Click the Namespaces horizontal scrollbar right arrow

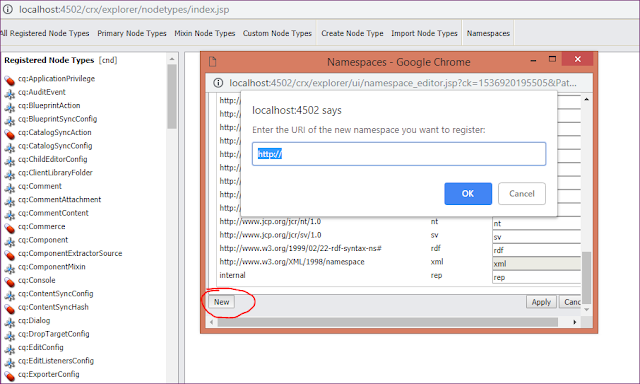575,322
